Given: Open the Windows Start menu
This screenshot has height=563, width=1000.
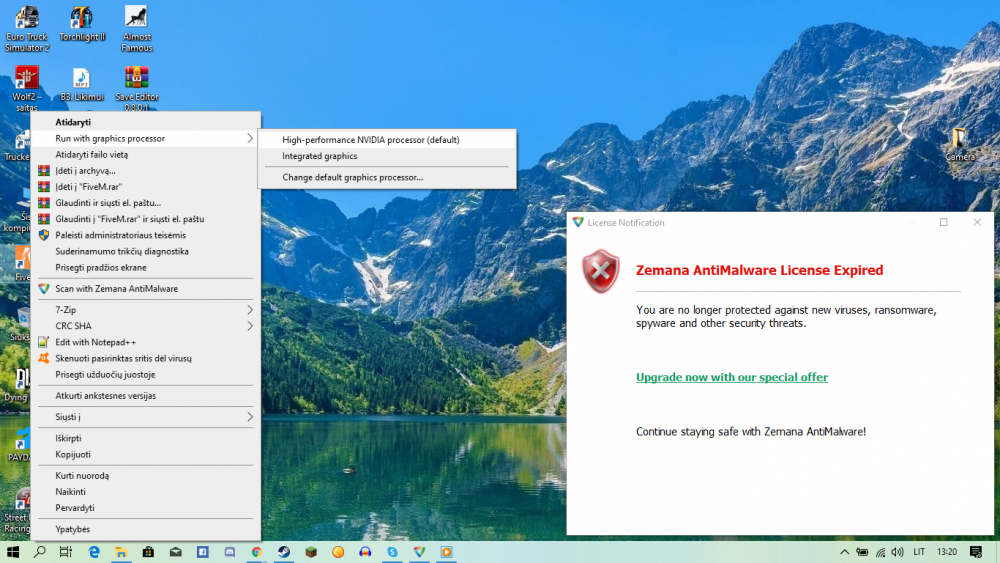Looking at the screenshot, I should click(13, 552).
